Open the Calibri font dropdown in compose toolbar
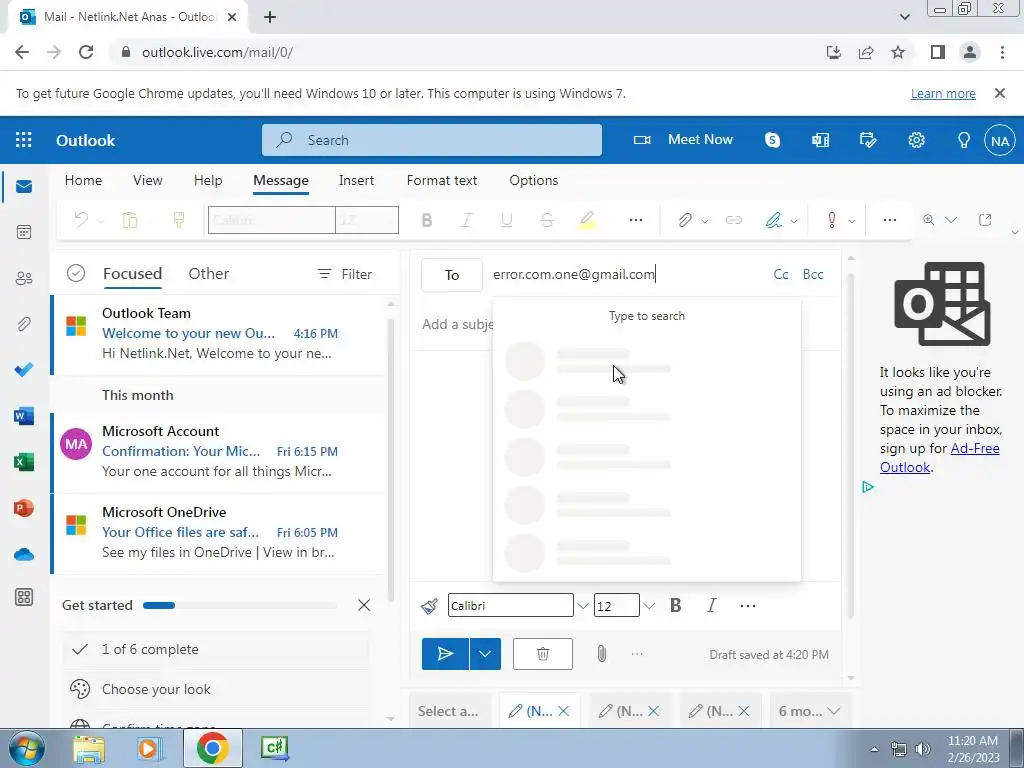The image size is (1024, 768). click(583, 606)
